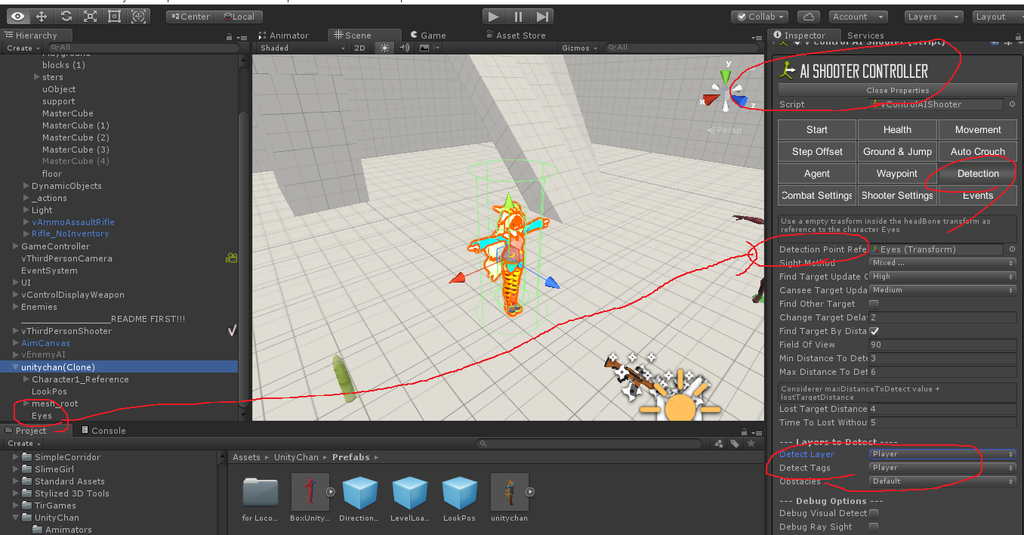The height and width of the screenshot is (535, 1024).
Task: Select vAmmoAssaultRifle prefab in Hierarchy
Action: (73, 222)
